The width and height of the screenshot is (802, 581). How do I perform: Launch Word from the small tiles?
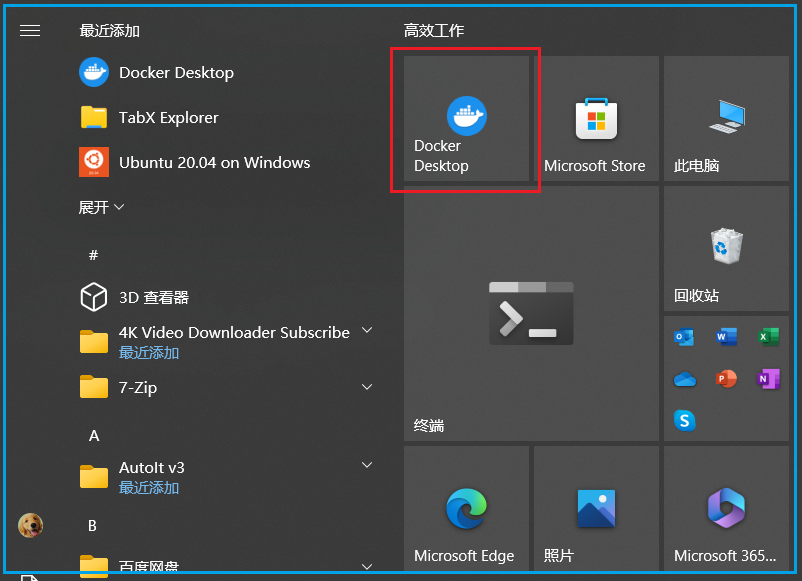(726, 337)
